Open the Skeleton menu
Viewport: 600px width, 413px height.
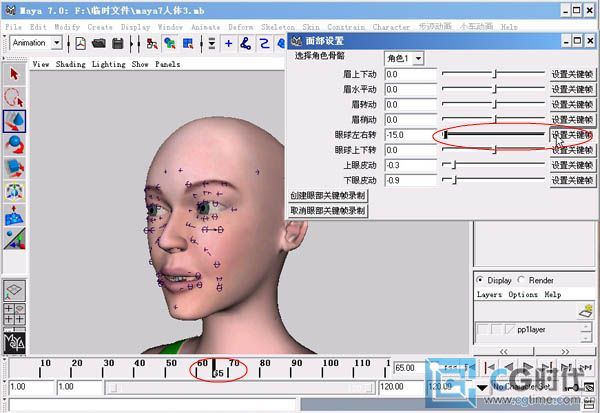278,27
